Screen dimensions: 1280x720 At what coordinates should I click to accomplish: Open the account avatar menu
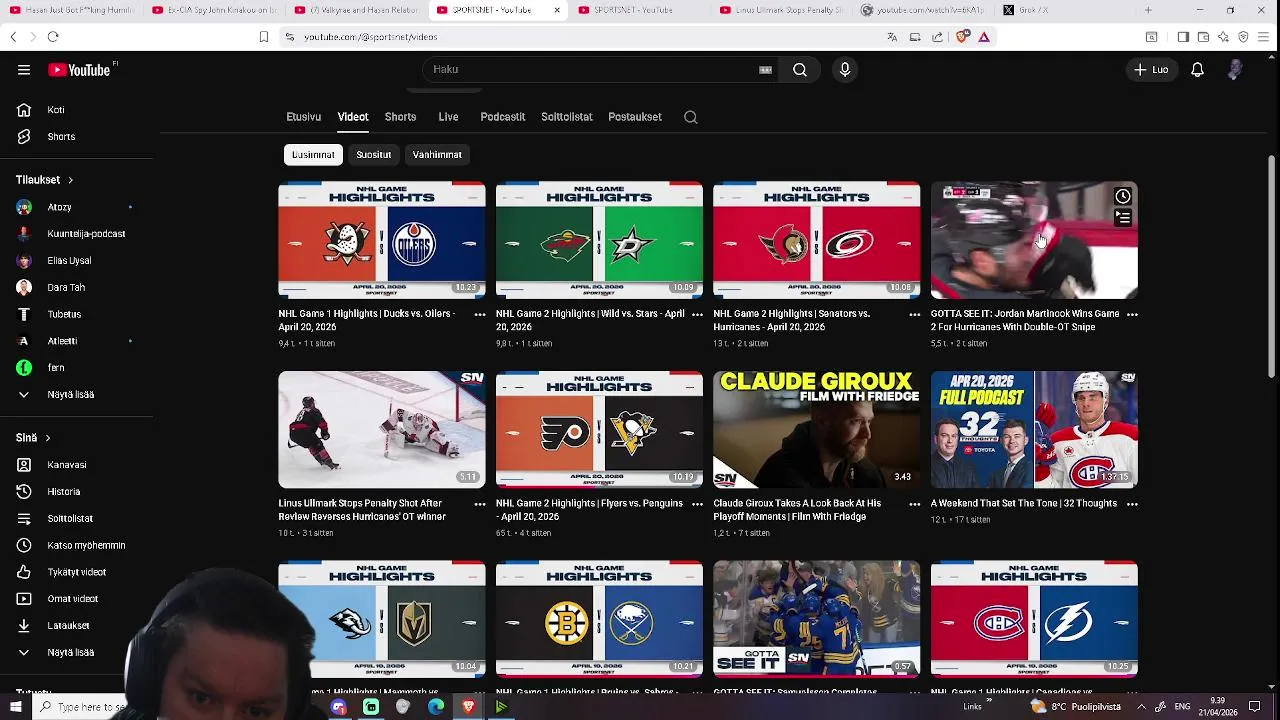tap(1235, 70)
